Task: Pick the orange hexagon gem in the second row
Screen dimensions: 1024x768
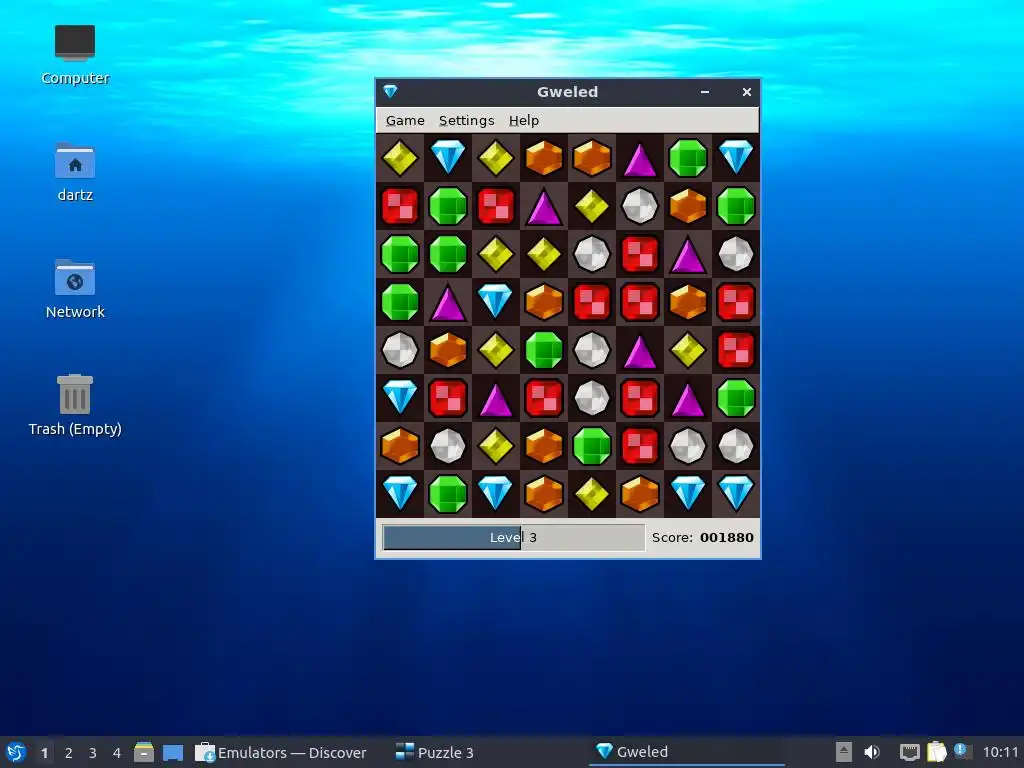Action: click(688, 206)
